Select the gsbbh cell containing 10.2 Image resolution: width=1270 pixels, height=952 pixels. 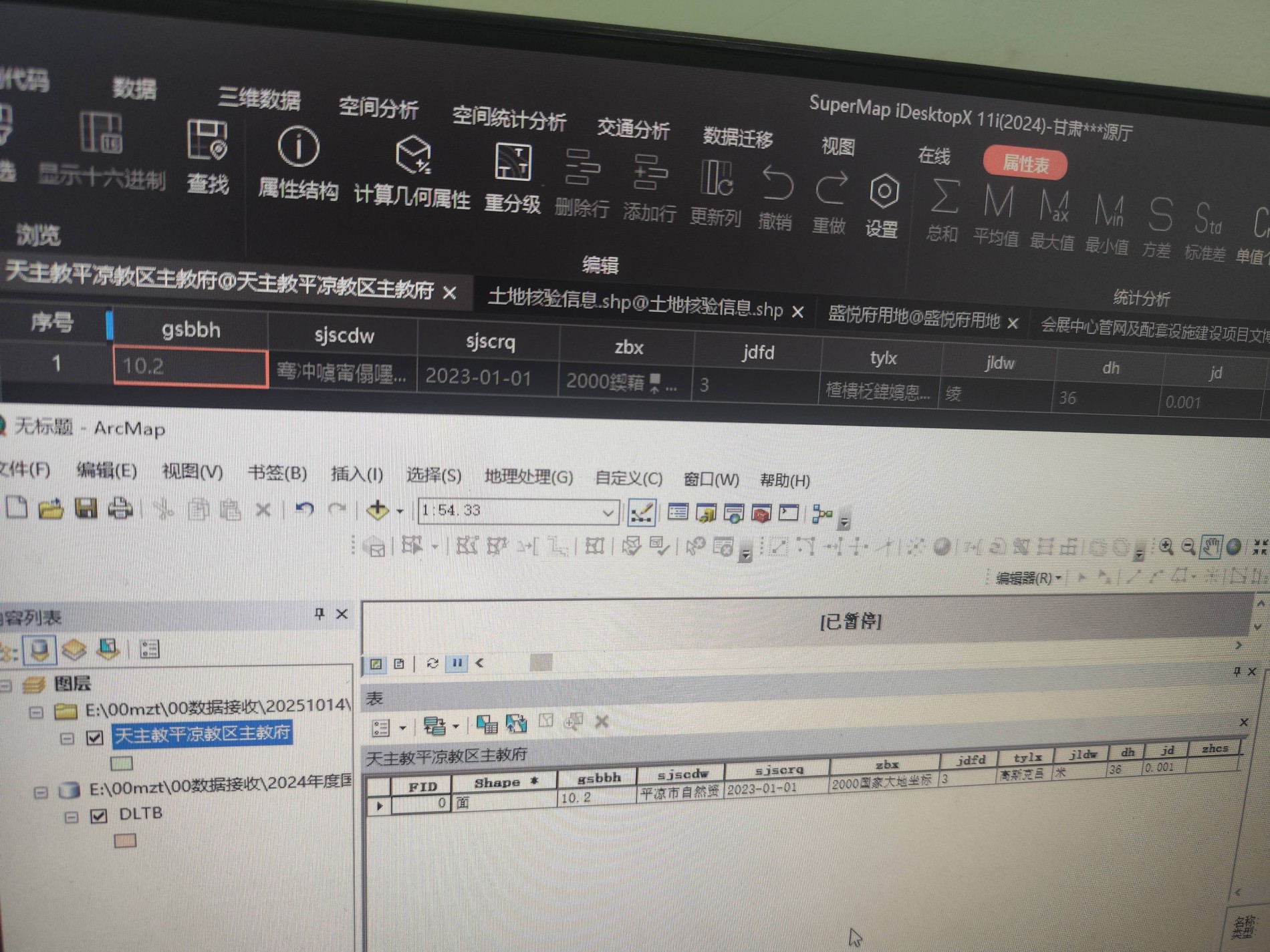(190, 367)
